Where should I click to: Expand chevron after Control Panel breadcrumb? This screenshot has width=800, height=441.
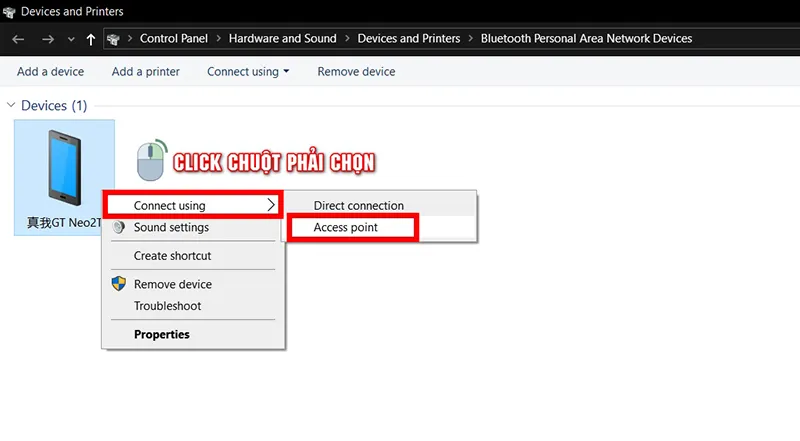coord(218,38)
